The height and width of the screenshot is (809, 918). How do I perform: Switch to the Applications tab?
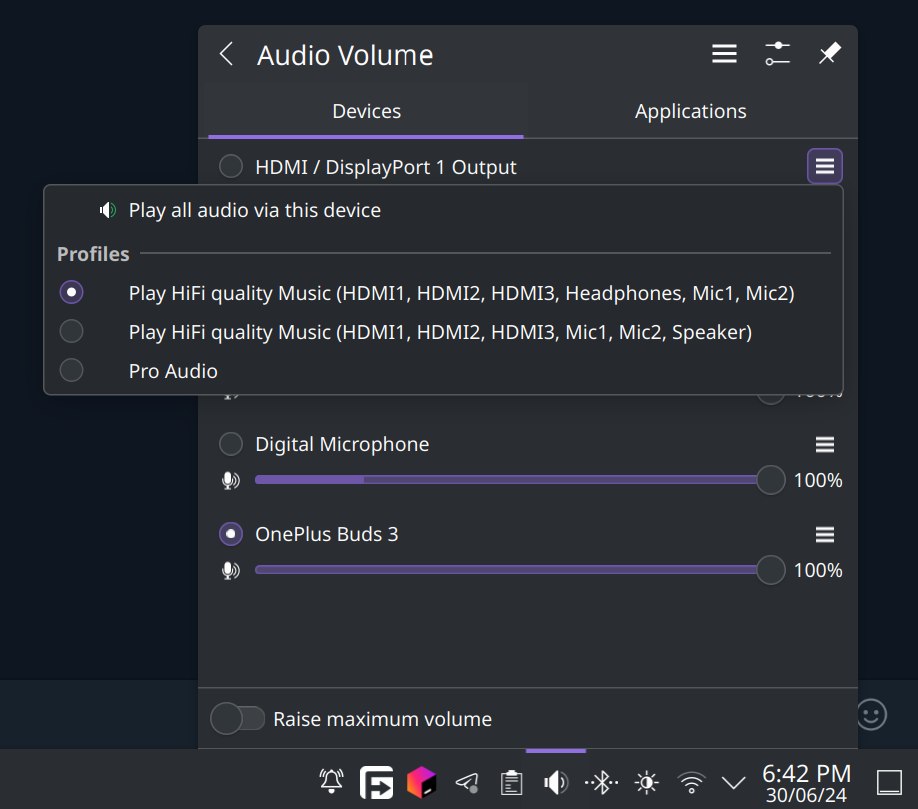(690, 111)
